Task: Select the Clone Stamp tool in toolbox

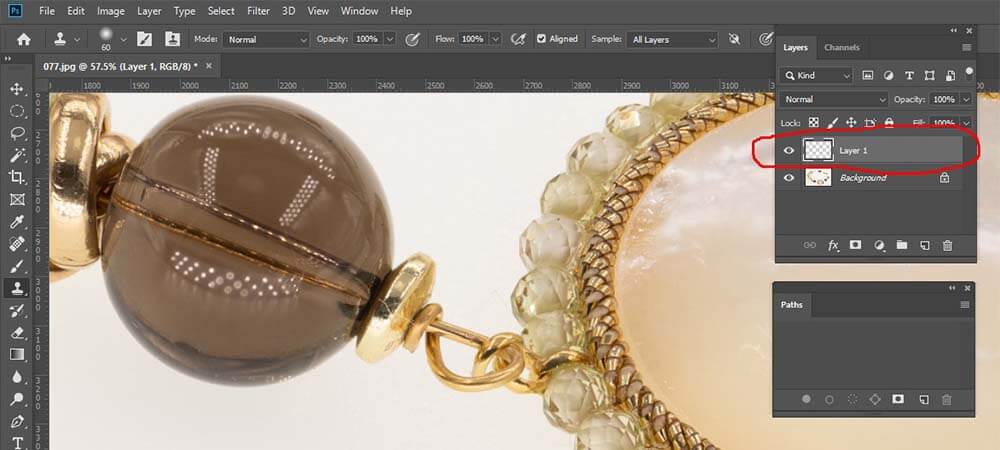Action: [x=17, y=288]
